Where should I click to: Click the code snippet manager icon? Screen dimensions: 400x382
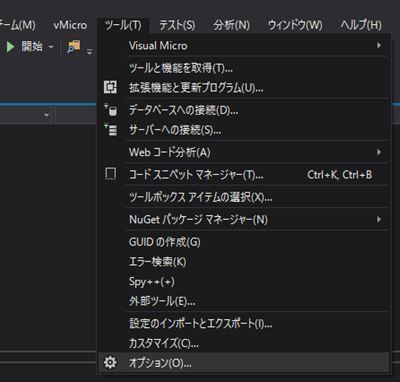point(111,174)
